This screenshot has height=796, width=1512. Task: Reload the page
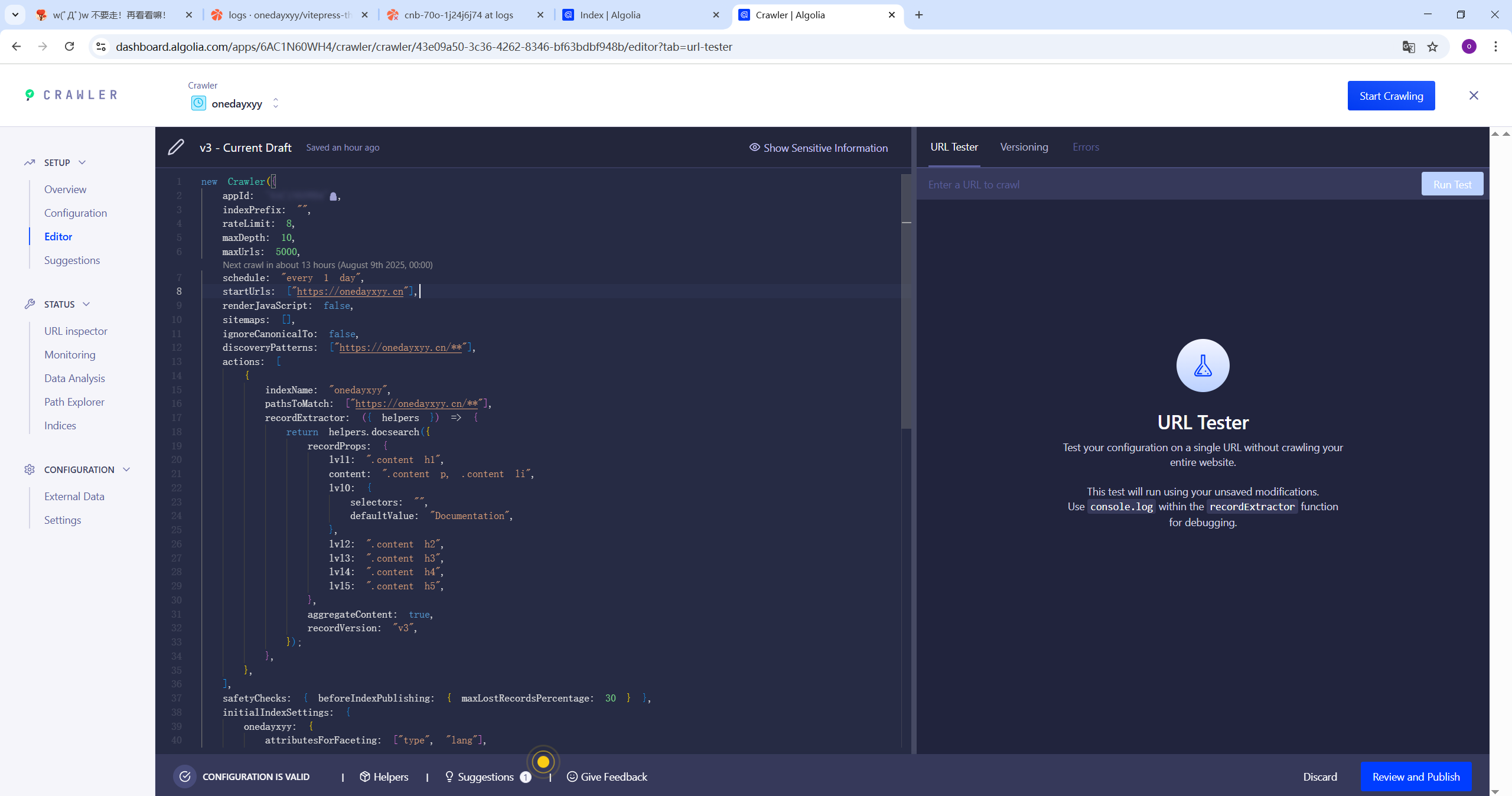coord(69,46)
